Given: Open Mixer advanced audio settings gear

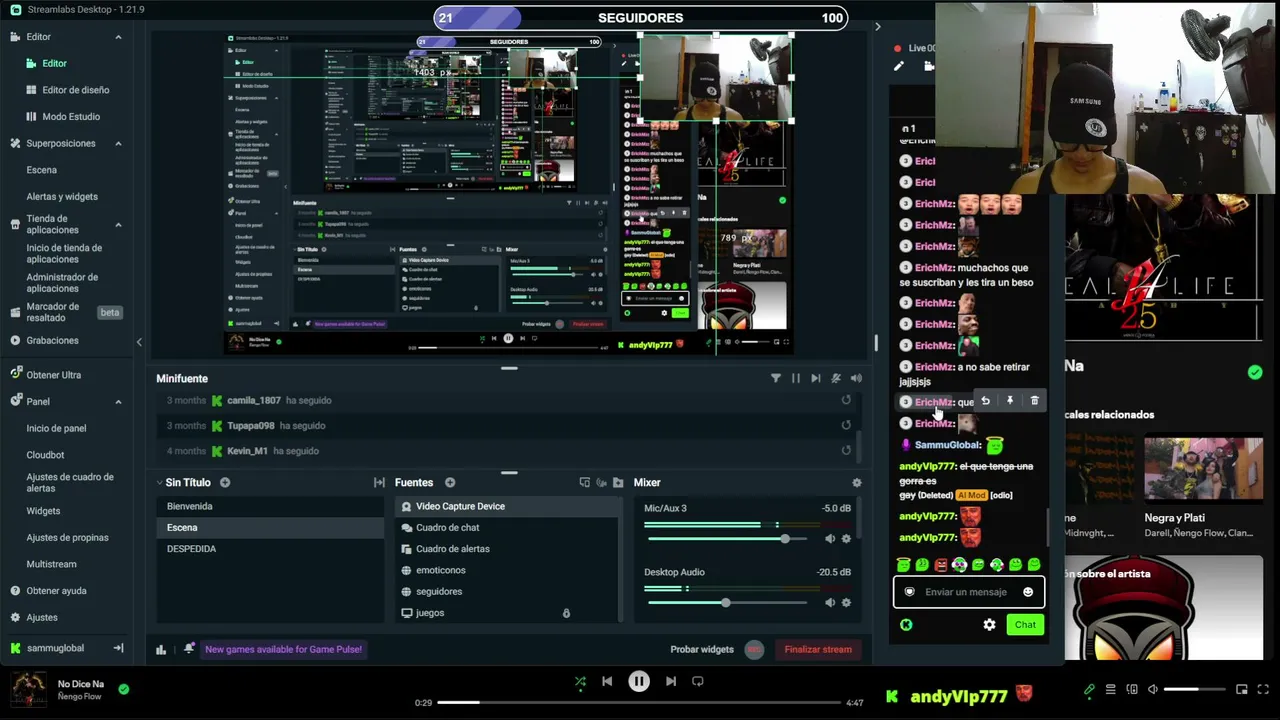Looking at the screenshot, I should (856, 483).
